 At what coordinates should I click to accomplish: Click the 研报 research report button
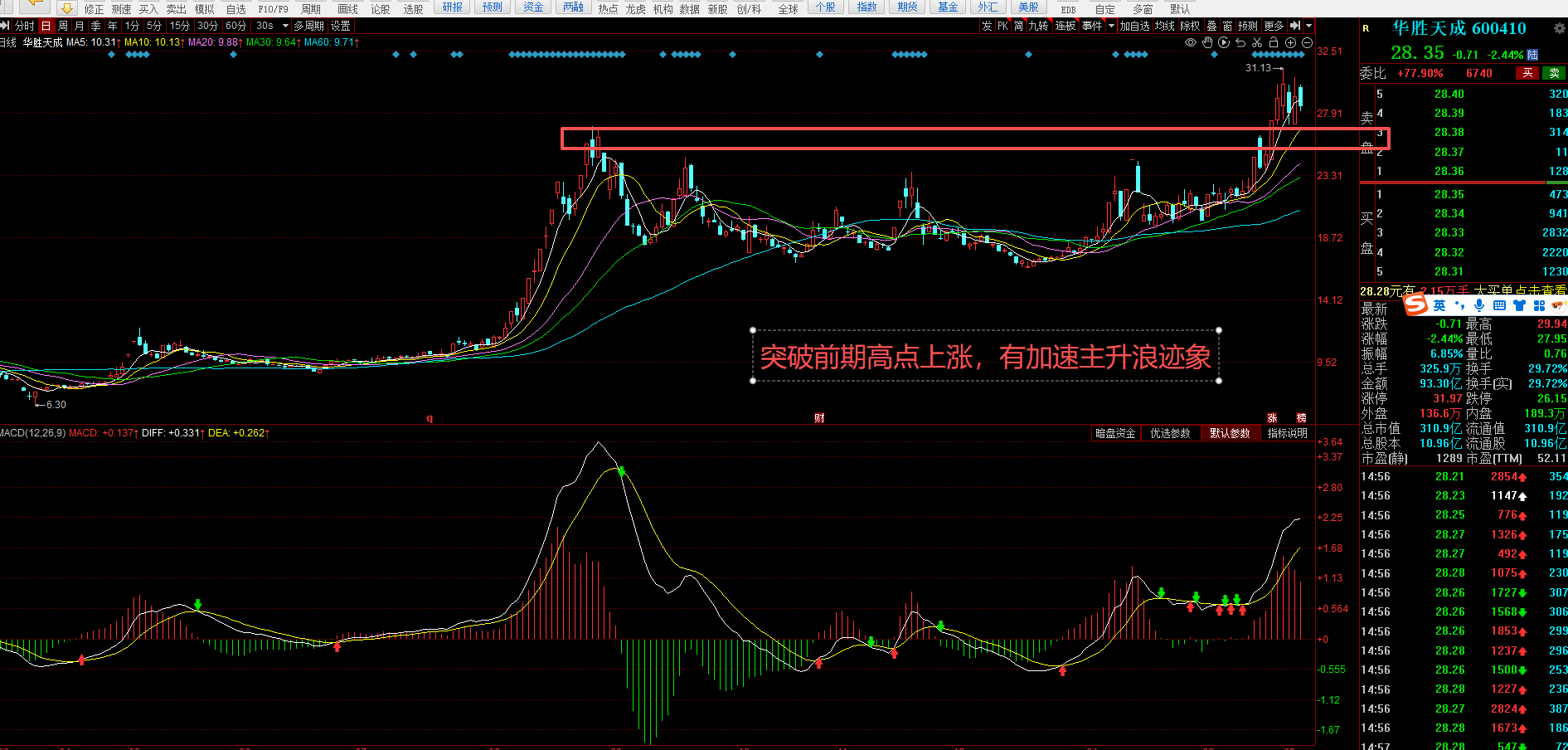click(x=453, y=7)
